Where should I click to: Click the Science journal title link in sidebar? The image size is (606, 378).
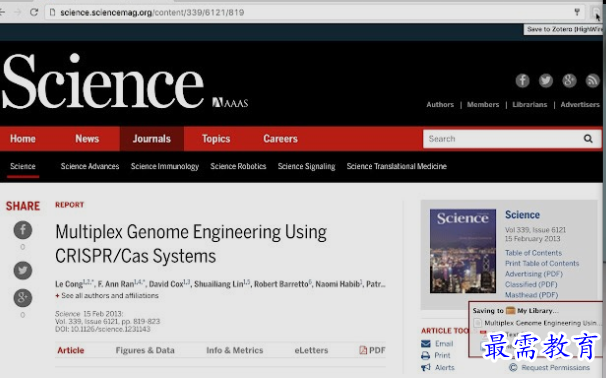tap(522, 215)
